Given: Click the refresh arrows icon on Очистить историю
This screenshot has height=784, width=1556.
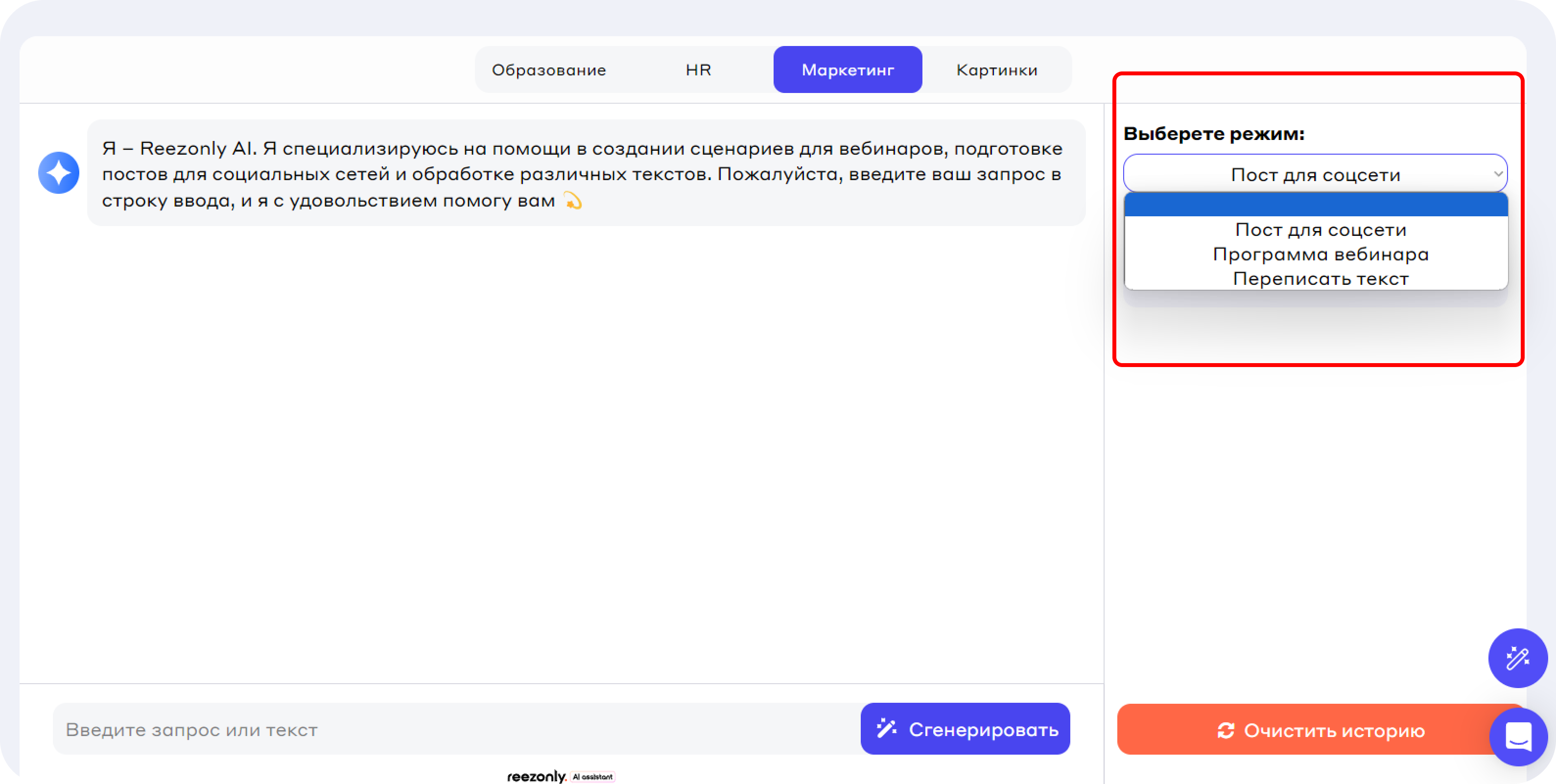Looking at the screenshot, I should (1226, 730).
